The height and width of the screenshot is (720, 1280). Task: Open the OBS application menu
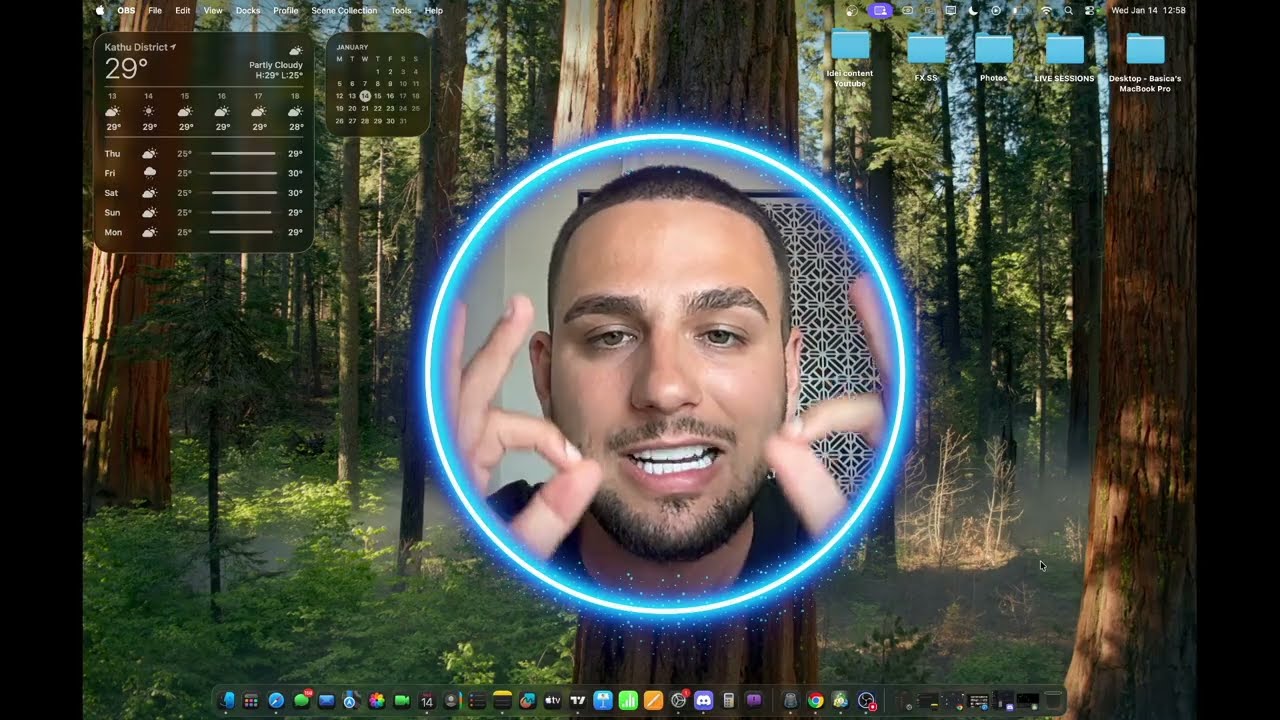pyautogui.click(x=126, y=10)
